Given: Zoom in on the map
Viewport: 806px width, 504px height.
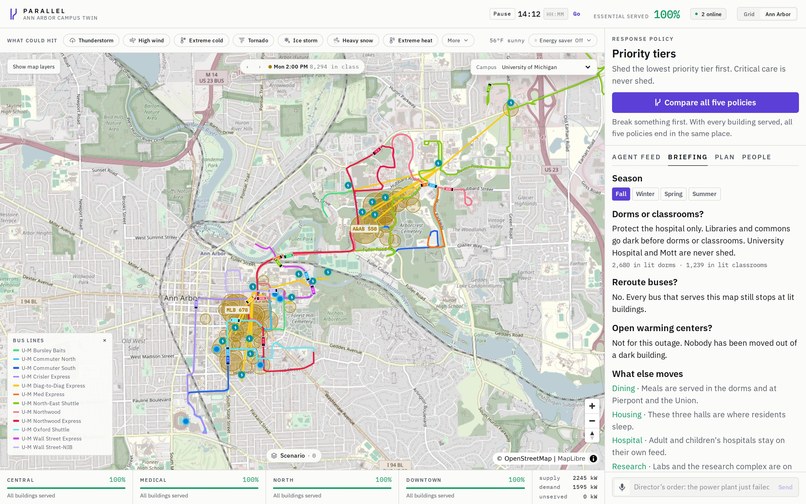Looking at the screenshot, I should [x=592, y=406].
